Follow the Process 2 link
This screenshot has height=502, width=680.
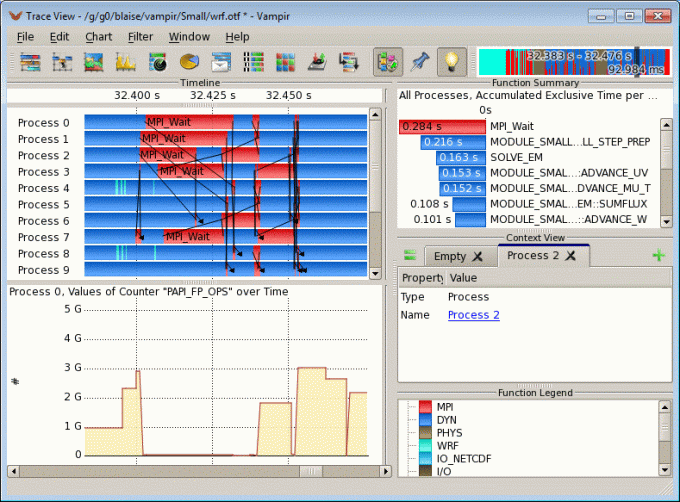474,315
